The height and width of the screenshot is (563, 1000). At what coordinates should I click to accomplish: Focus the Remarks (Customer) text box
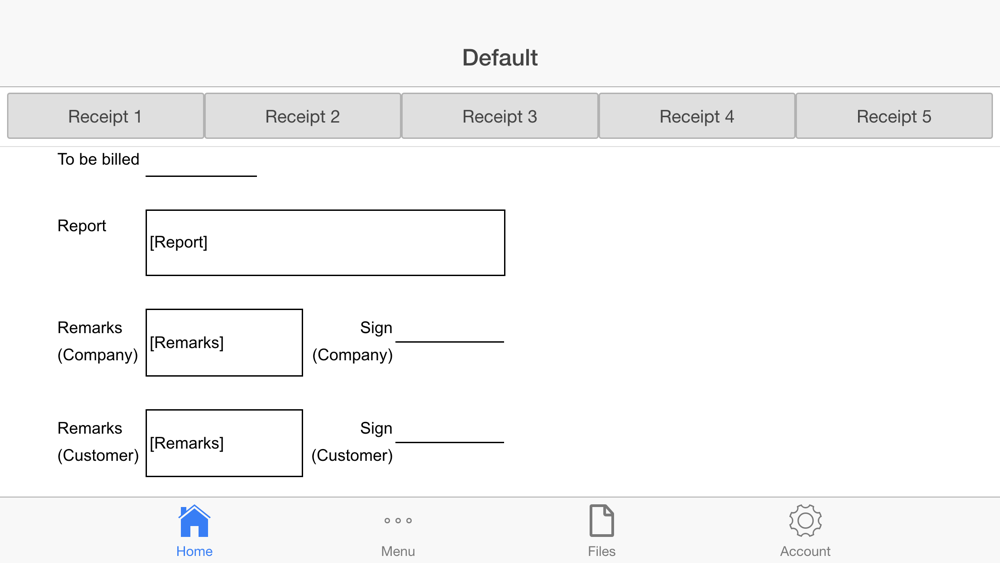click(x=224, y=443)
